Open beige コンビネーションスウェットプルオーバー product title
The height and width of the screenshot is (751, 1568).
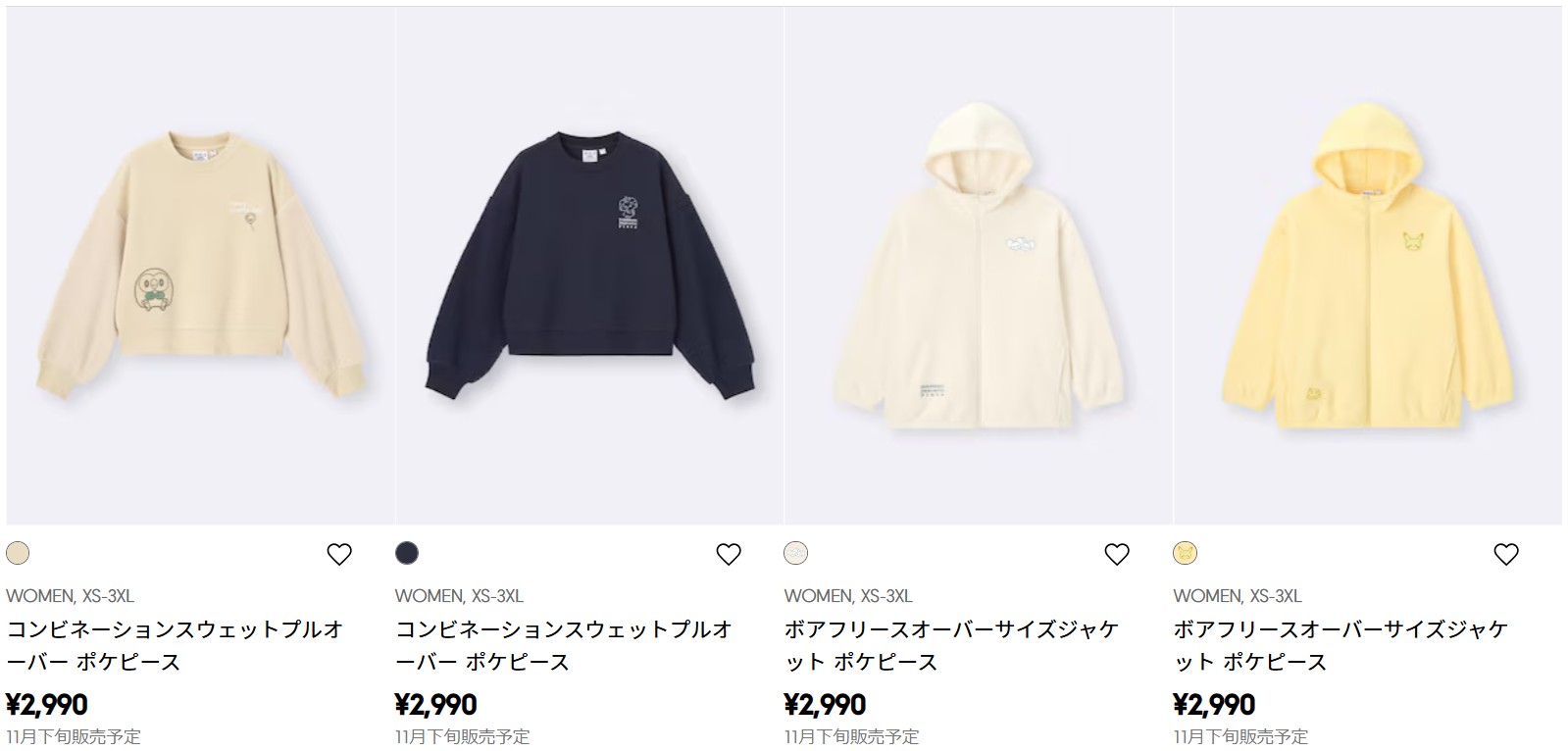176,645
